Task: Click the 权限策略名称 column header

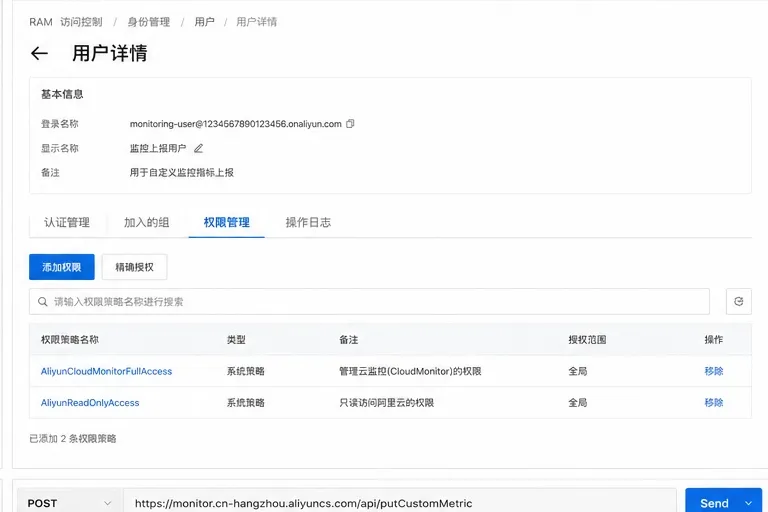Action: click(70, 340)
